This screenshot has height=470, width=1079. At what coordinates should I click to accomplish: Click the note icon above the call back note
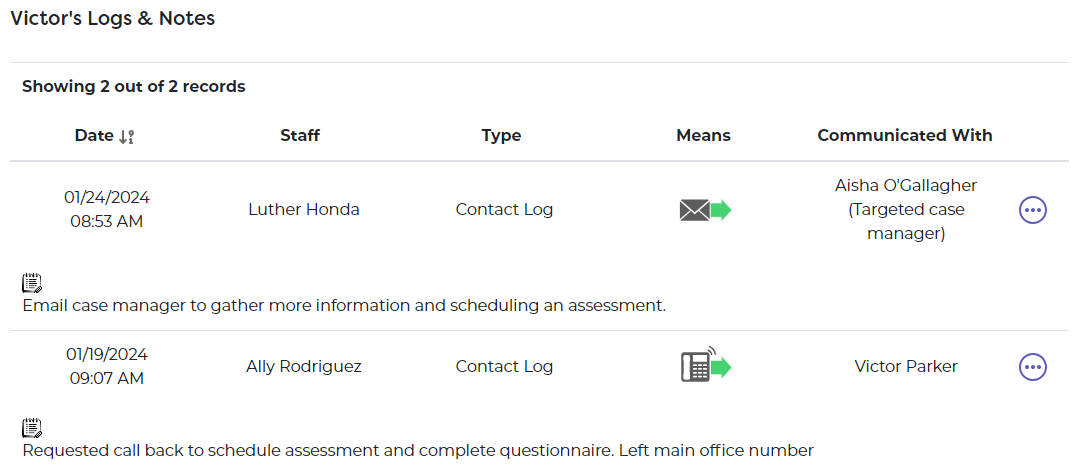pos(32,428)
